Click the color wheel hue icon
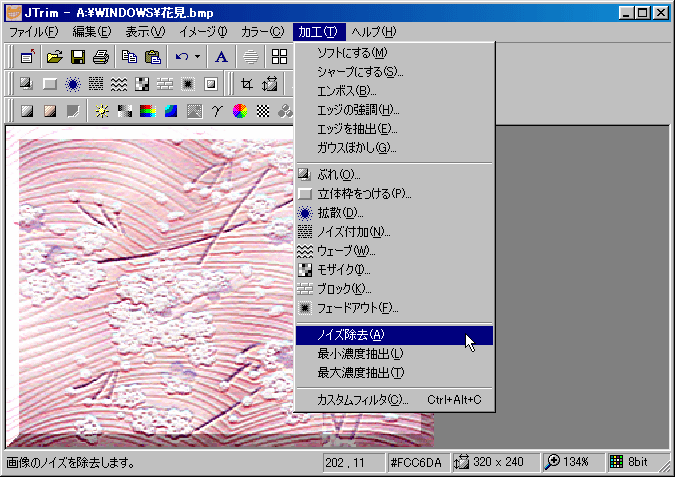Image resolution: width=675 pixels, height=477 pixels. point(240,112)
